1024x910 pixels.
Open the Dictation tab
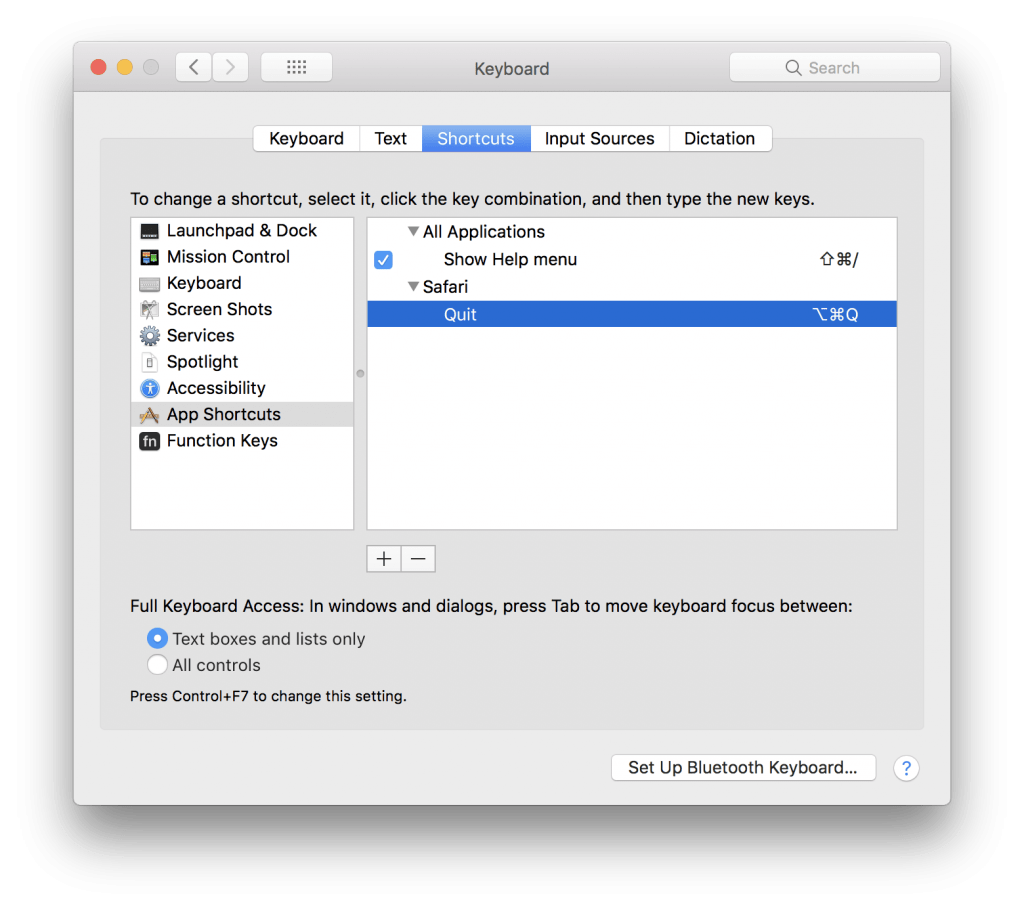720,138
